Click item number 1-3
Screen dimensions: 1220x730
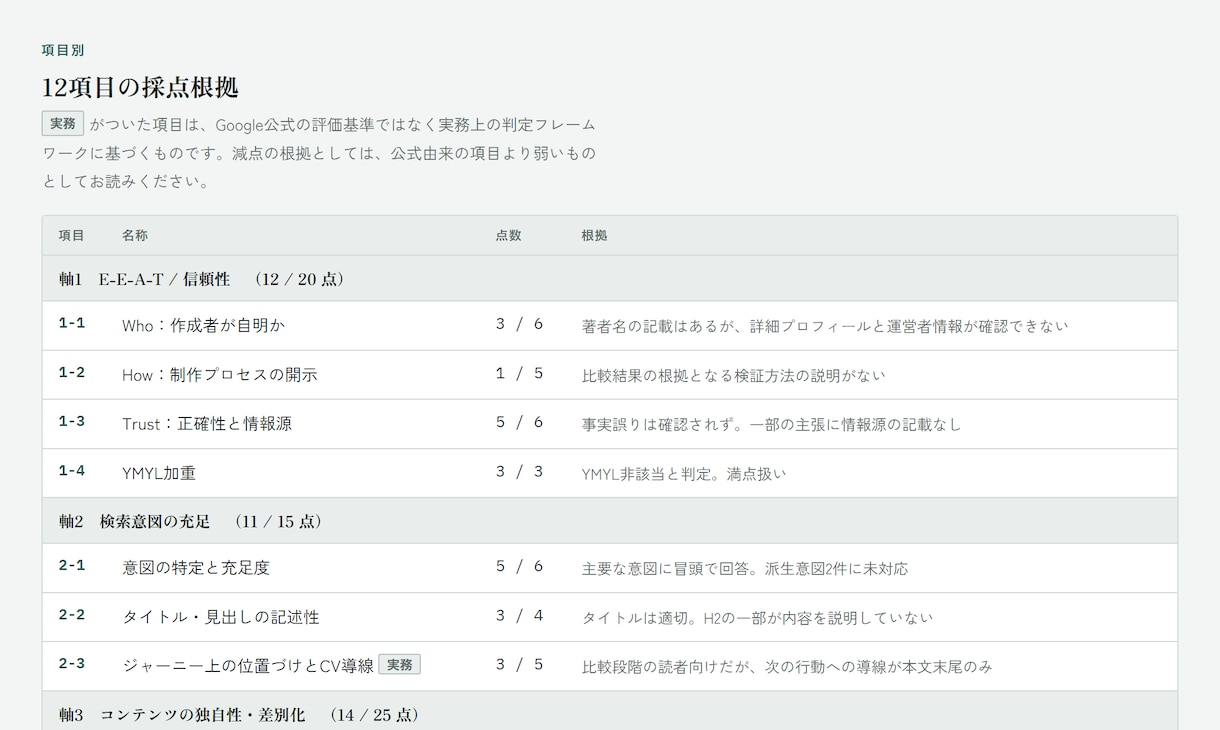72,421
